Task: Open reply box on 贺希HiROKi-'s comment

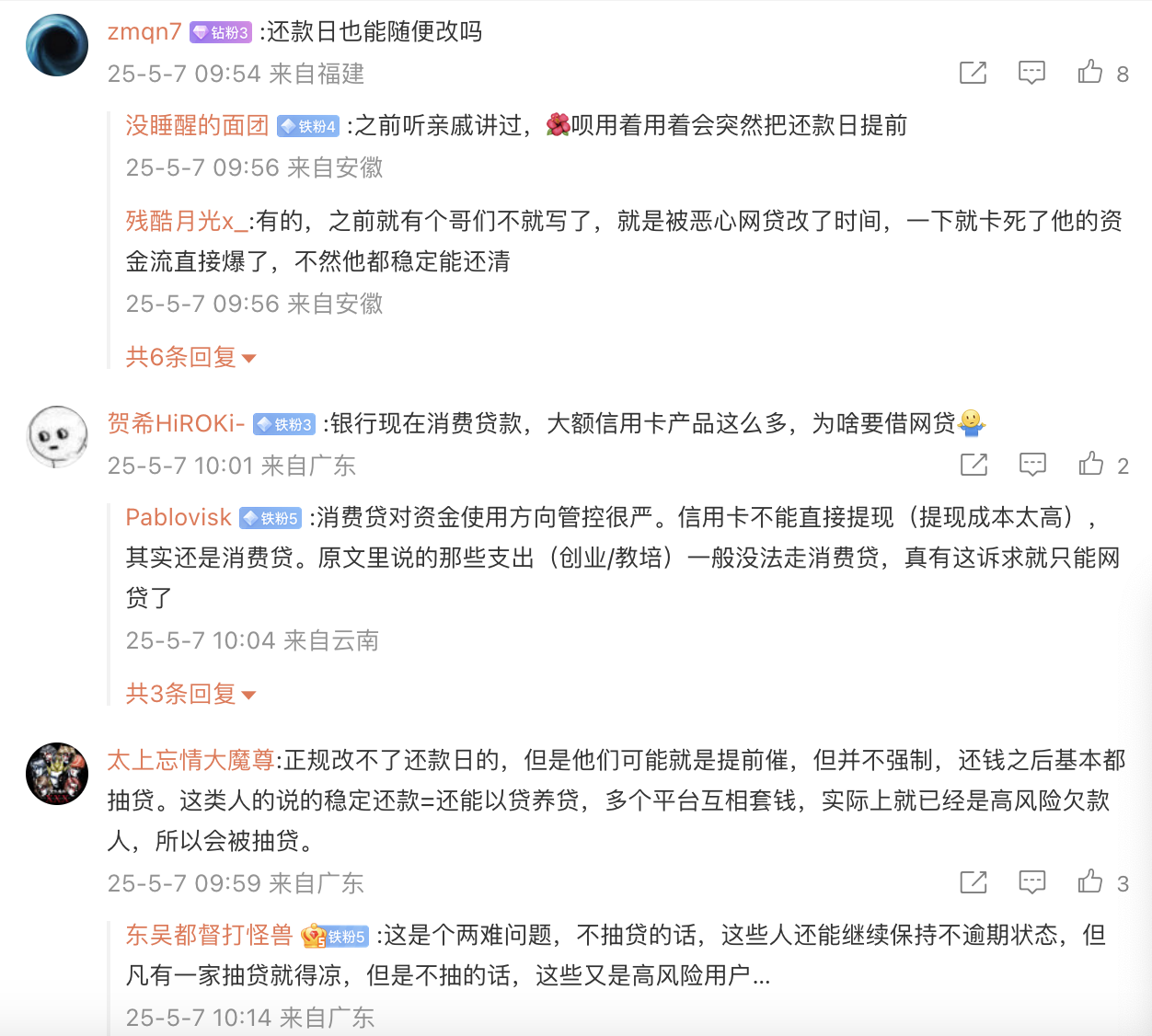Action: click(x=1032, y=465)
